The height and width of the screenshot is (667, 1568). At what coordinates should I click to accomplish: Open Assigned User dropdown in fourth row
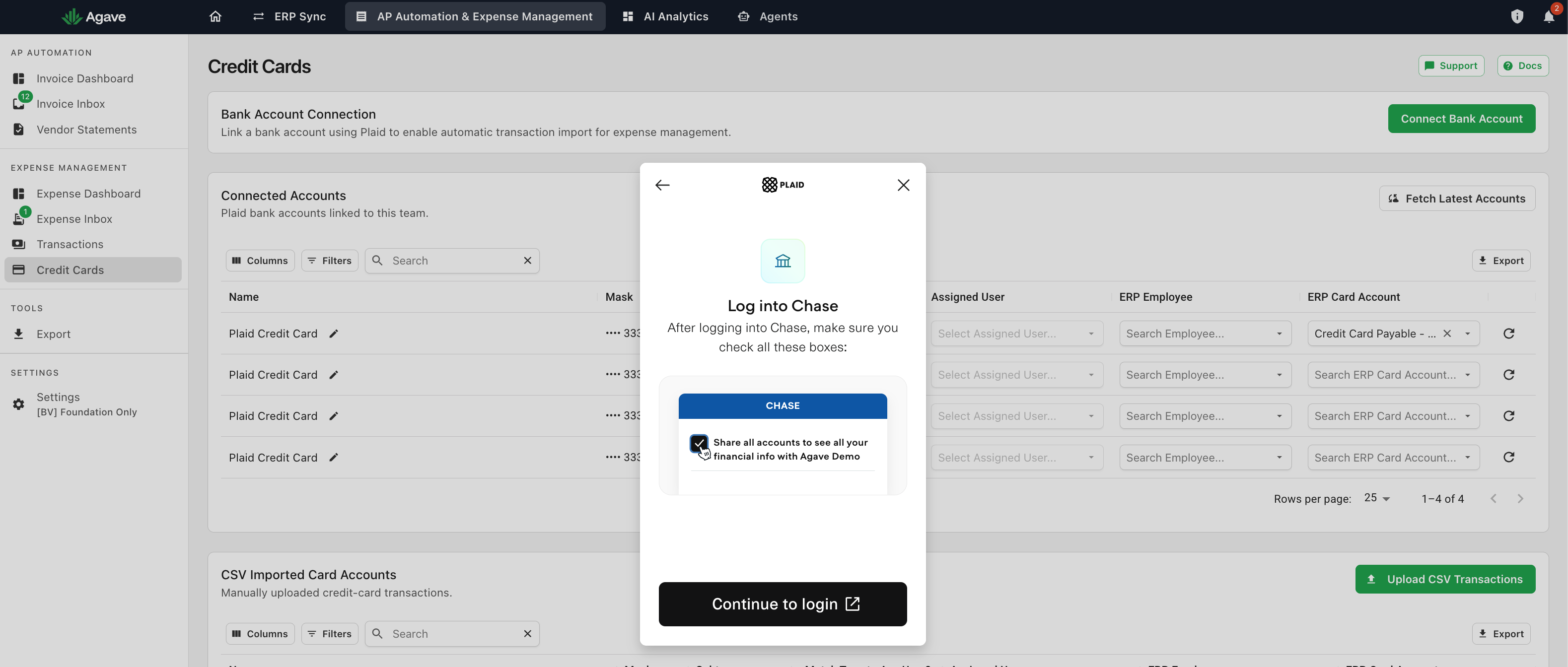[x=1016, y=458]
